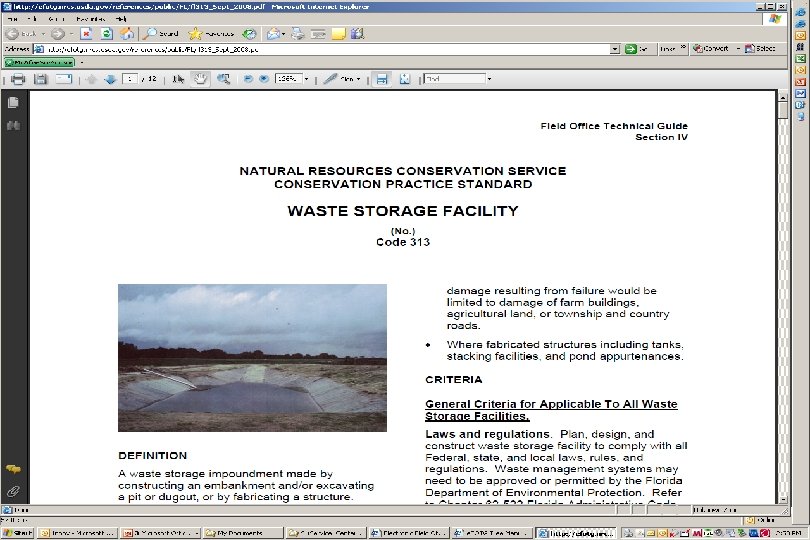Click the Mail envelope icon
The image size is (810, 540).
pos(273,34)
